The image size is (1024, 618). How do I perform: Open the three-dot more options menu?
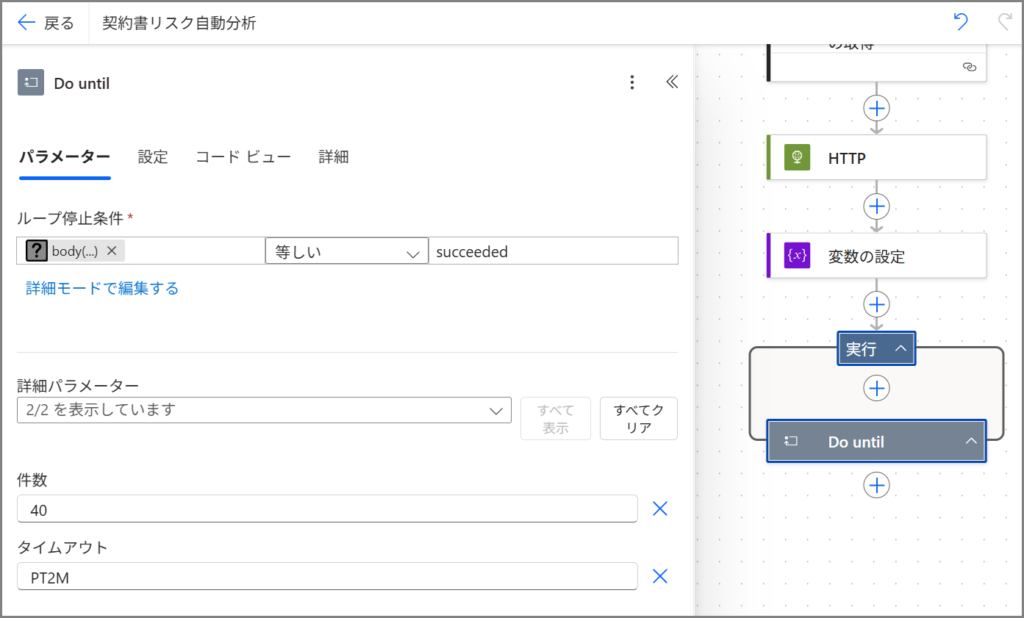point(631,83)
